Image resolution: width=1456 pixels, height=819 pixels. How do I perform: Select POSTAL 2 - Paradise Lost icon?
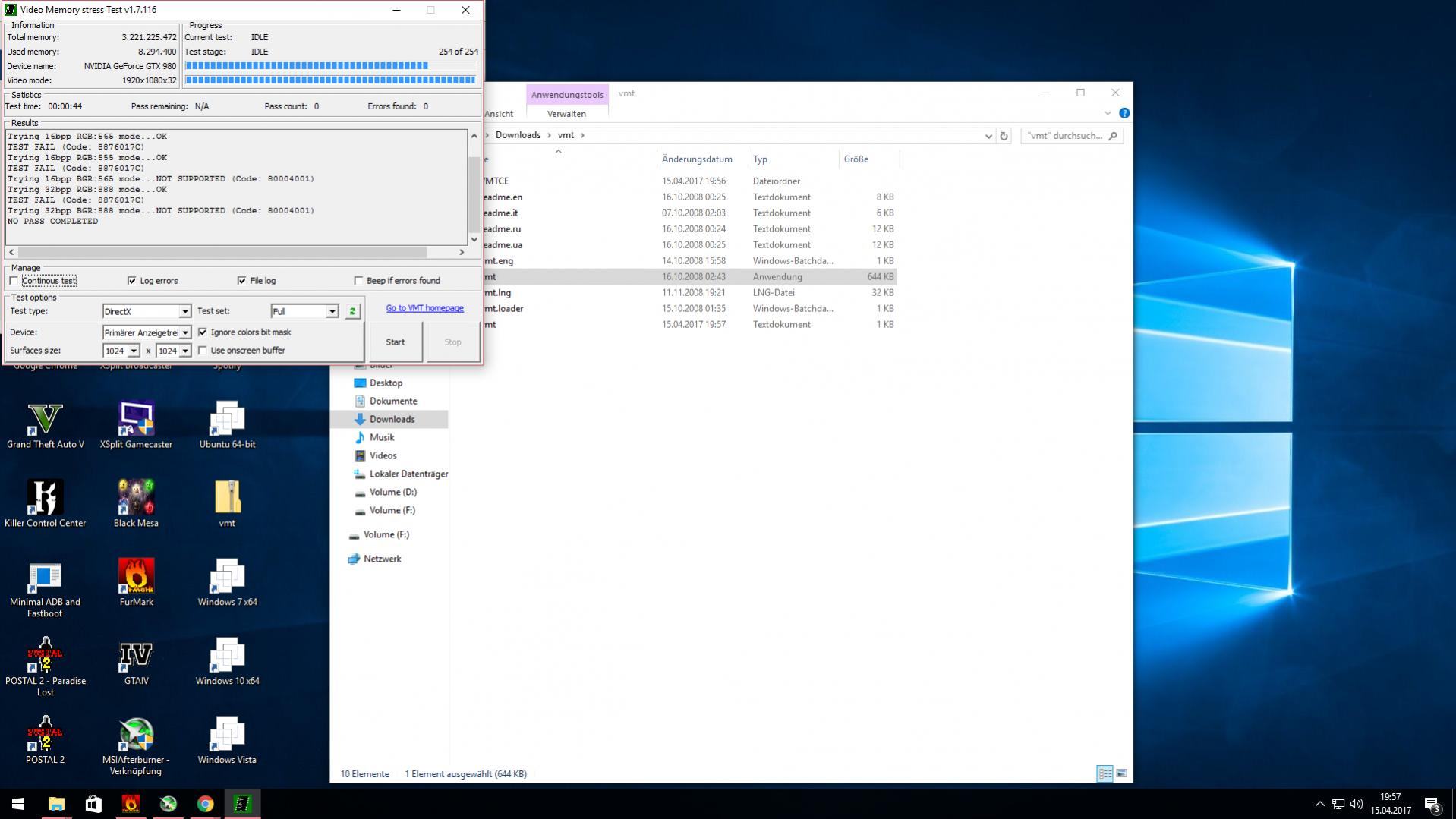(45, 668)
